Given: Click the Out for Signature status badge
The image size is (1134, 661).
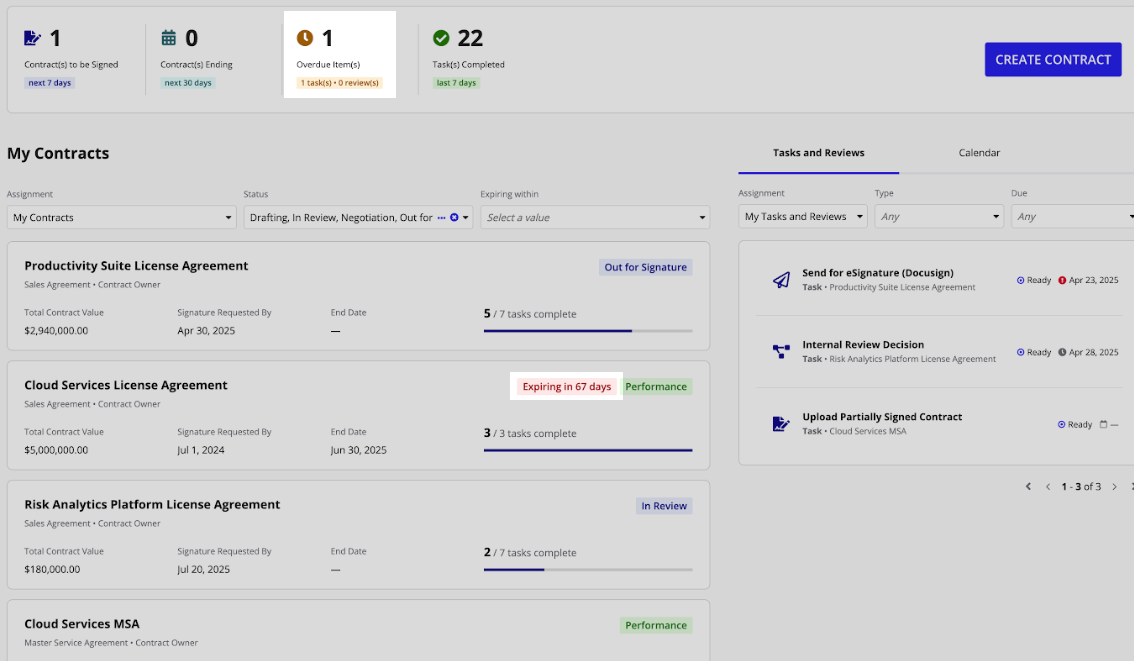Looking at the screenshot, I should coord(646,267).
